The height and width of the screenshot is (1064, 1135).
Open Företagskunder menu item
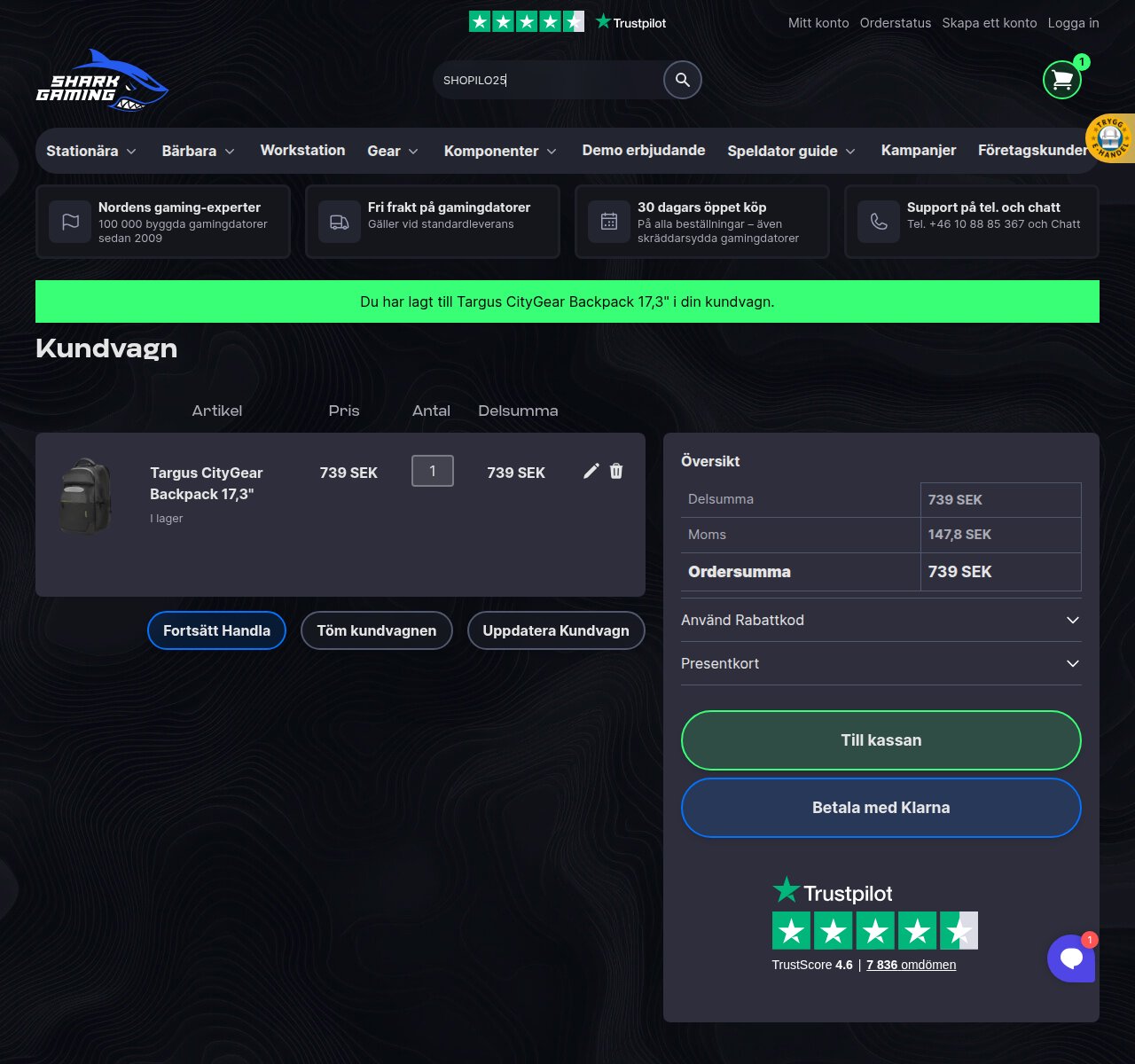point(1033,150)
